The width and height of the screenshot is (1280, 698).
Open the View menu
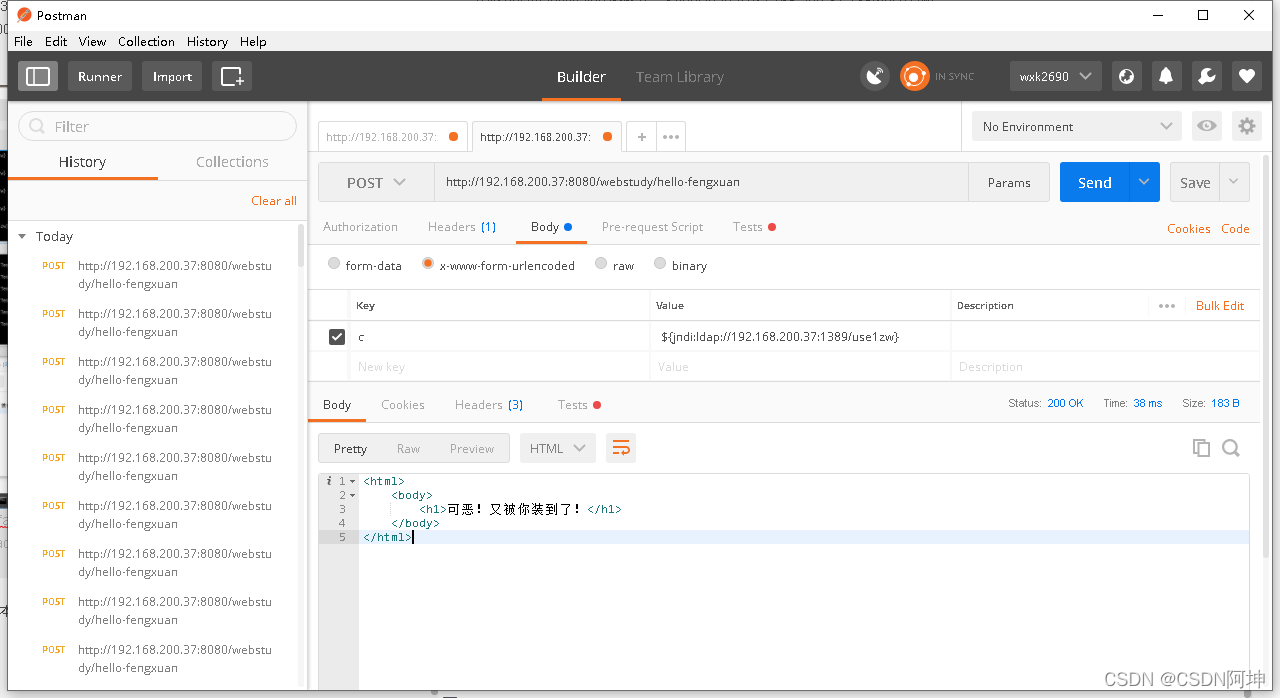point(92,41)
